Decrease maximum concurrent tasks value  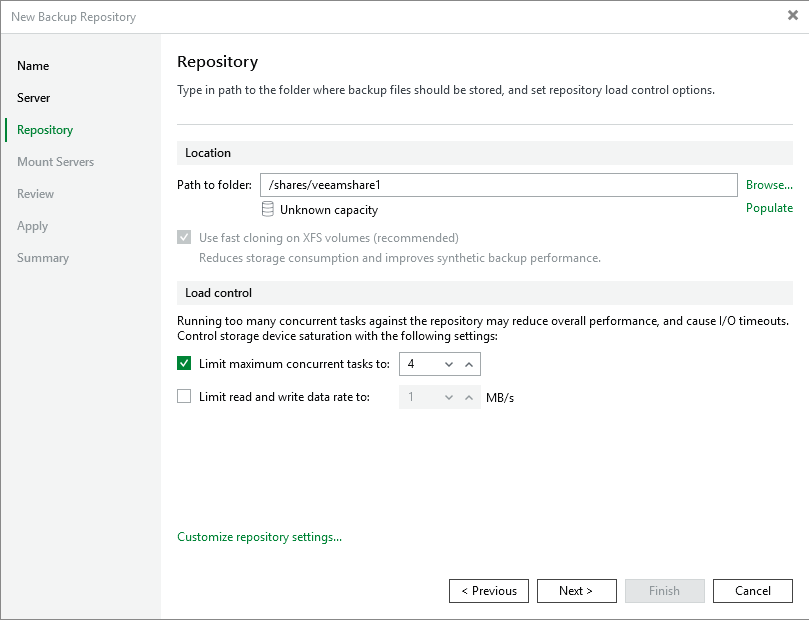[x=449, y=364]
